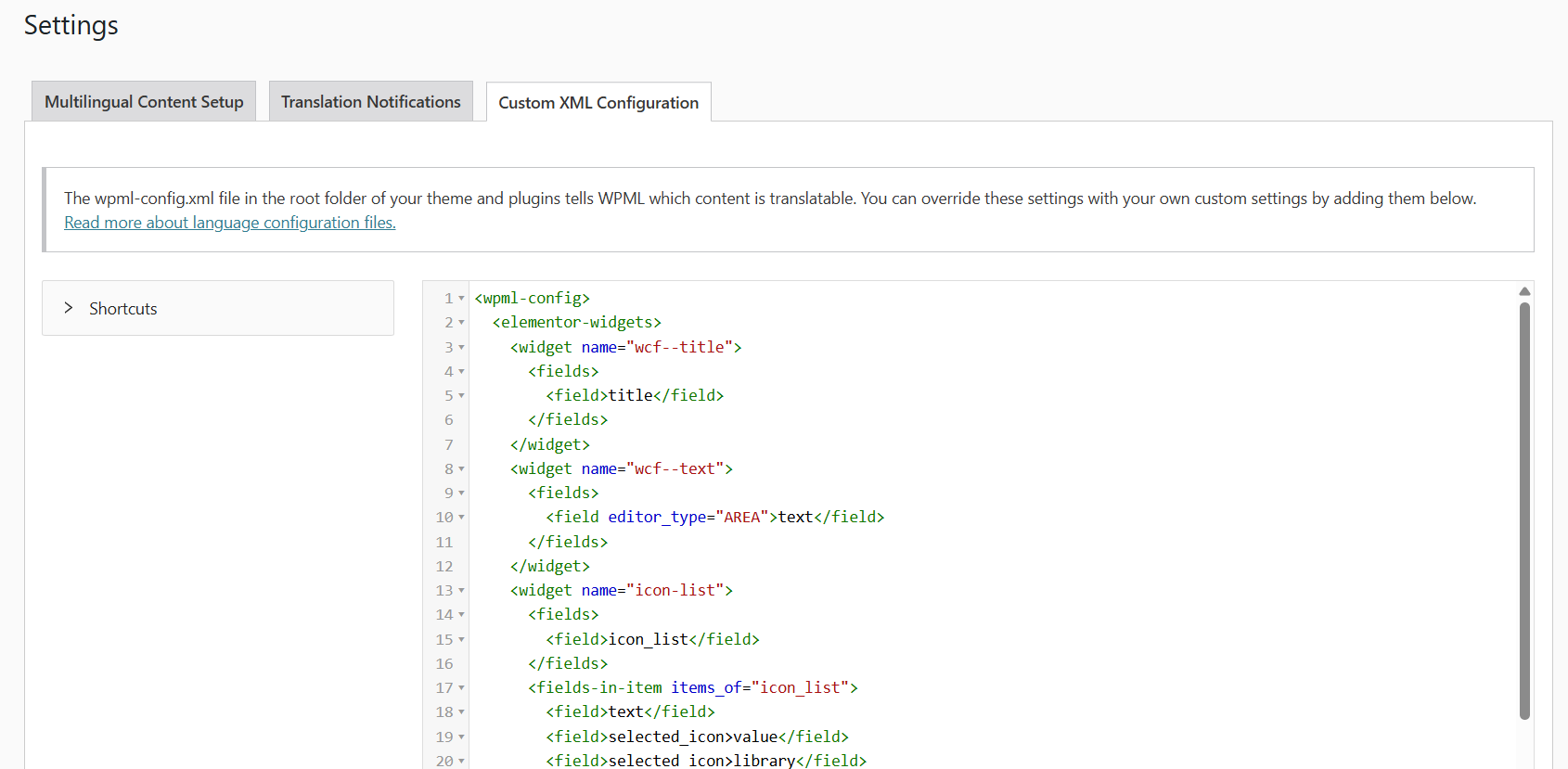
Task: Click the </fields> closing tag on line 16
Action: (x=568, y=663)
